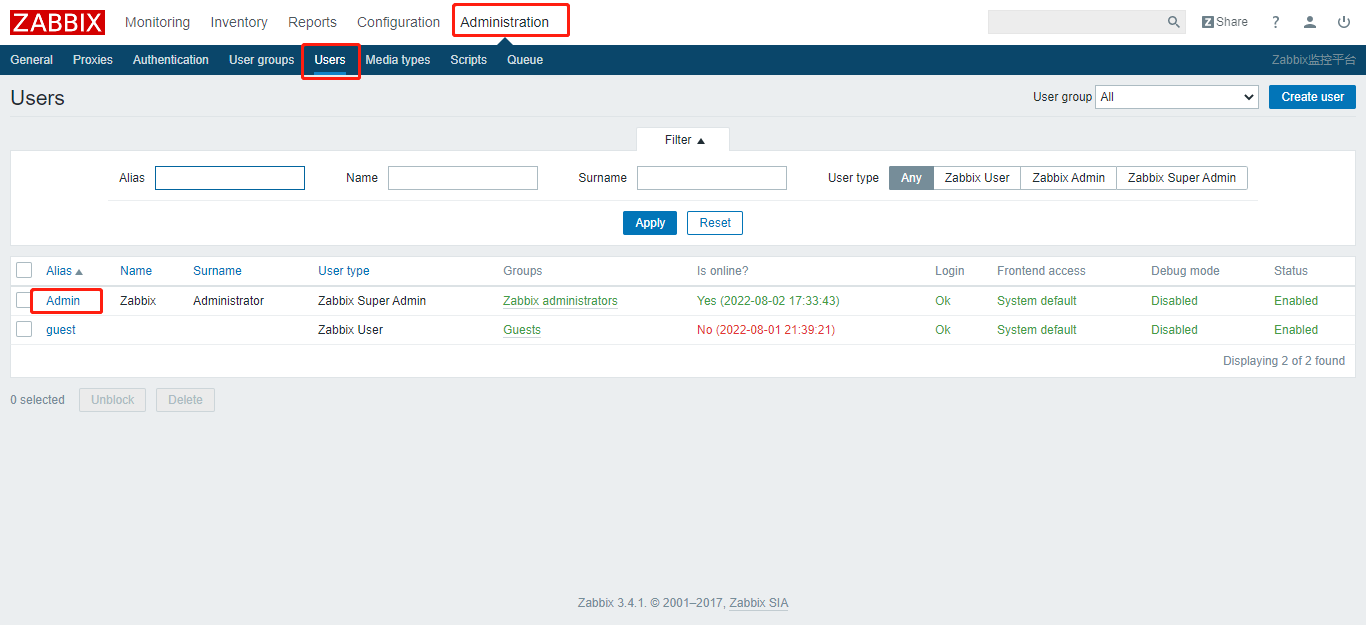This screenshot has height=625, width=1366.
Task: Click the disabled Unblock button
Action: click(x=112, y=400)
